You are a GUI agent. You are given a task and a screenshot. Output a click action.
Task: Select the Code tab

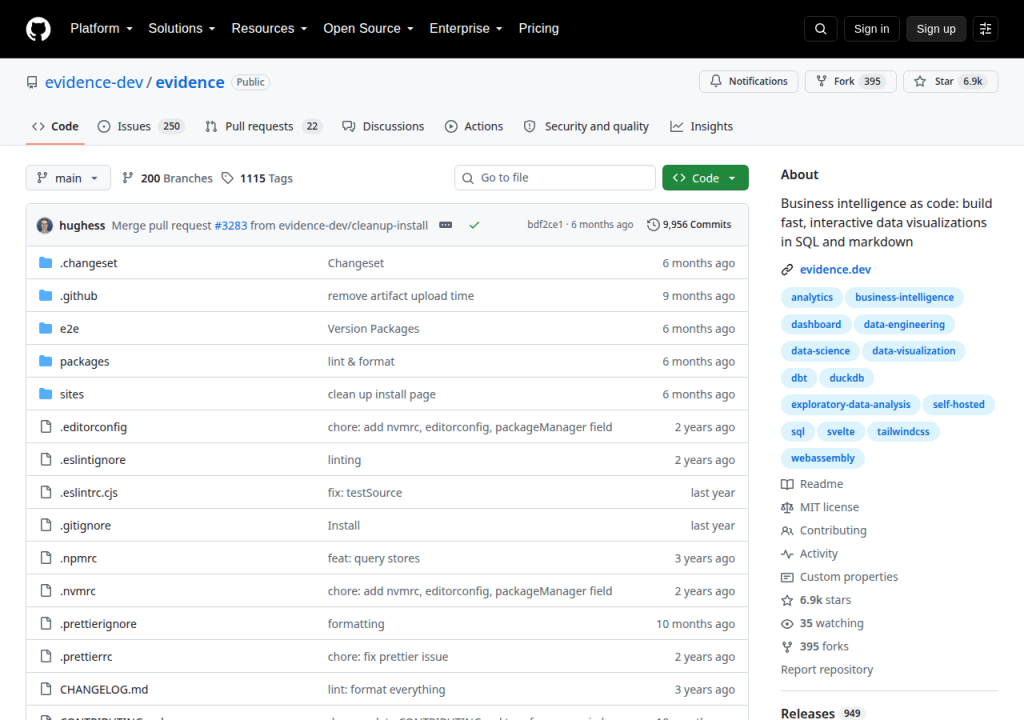(x=56, y=126)
